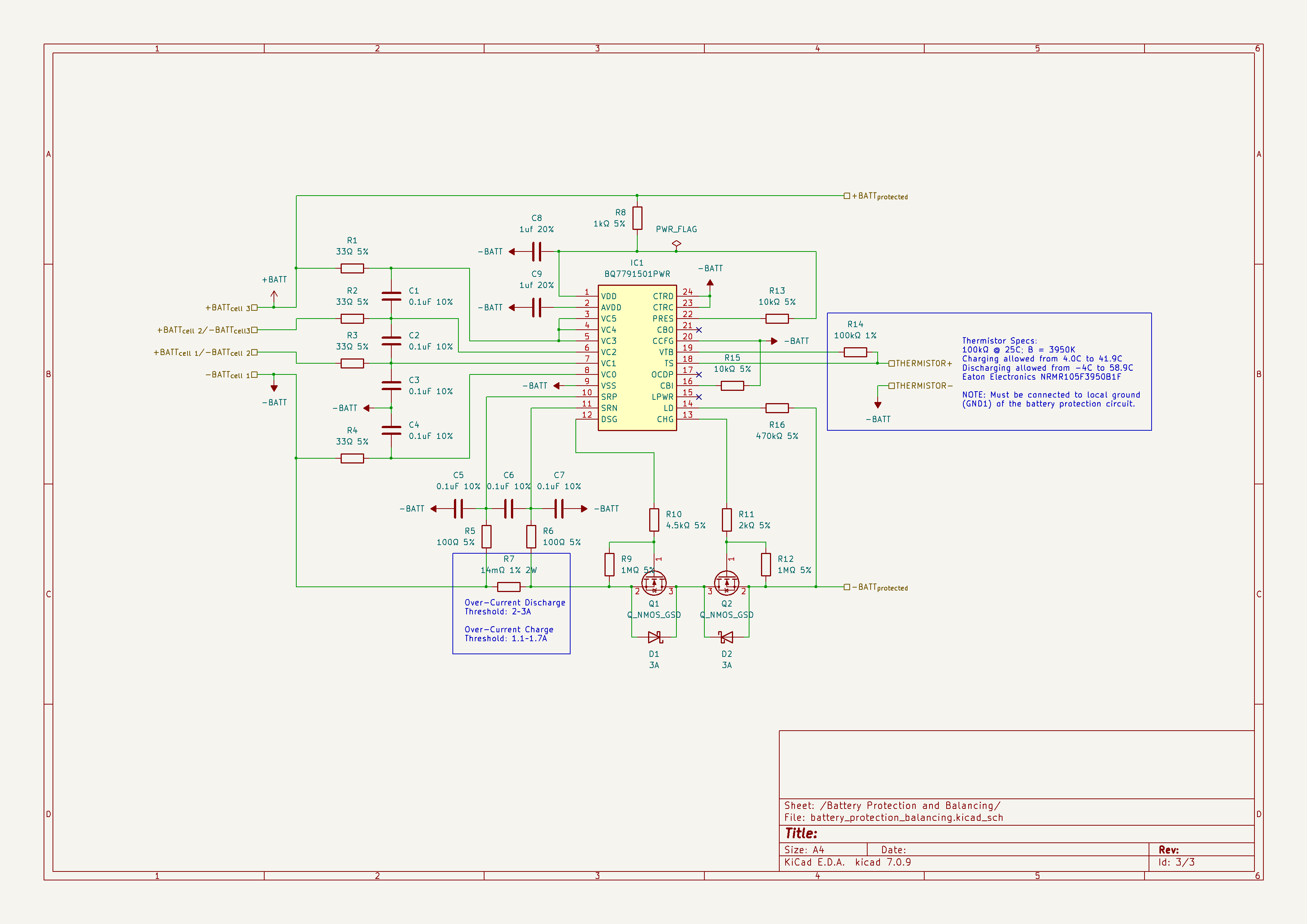Viewport: 1307px width, 924px height.
Task: Click the no-connect X on pin 15
Action: pyautogui.click(x=699, y=397)
